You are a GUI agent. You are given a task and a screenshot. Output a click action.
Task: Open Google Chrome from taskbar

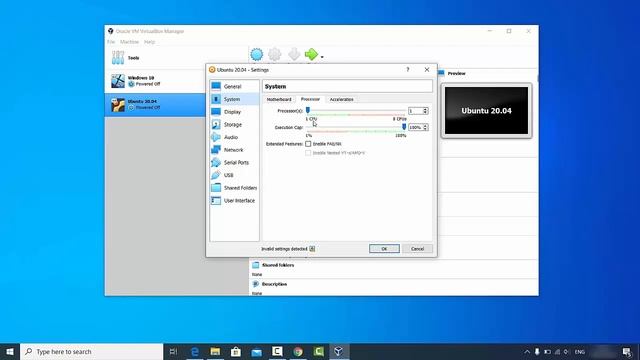click(298, 351)
